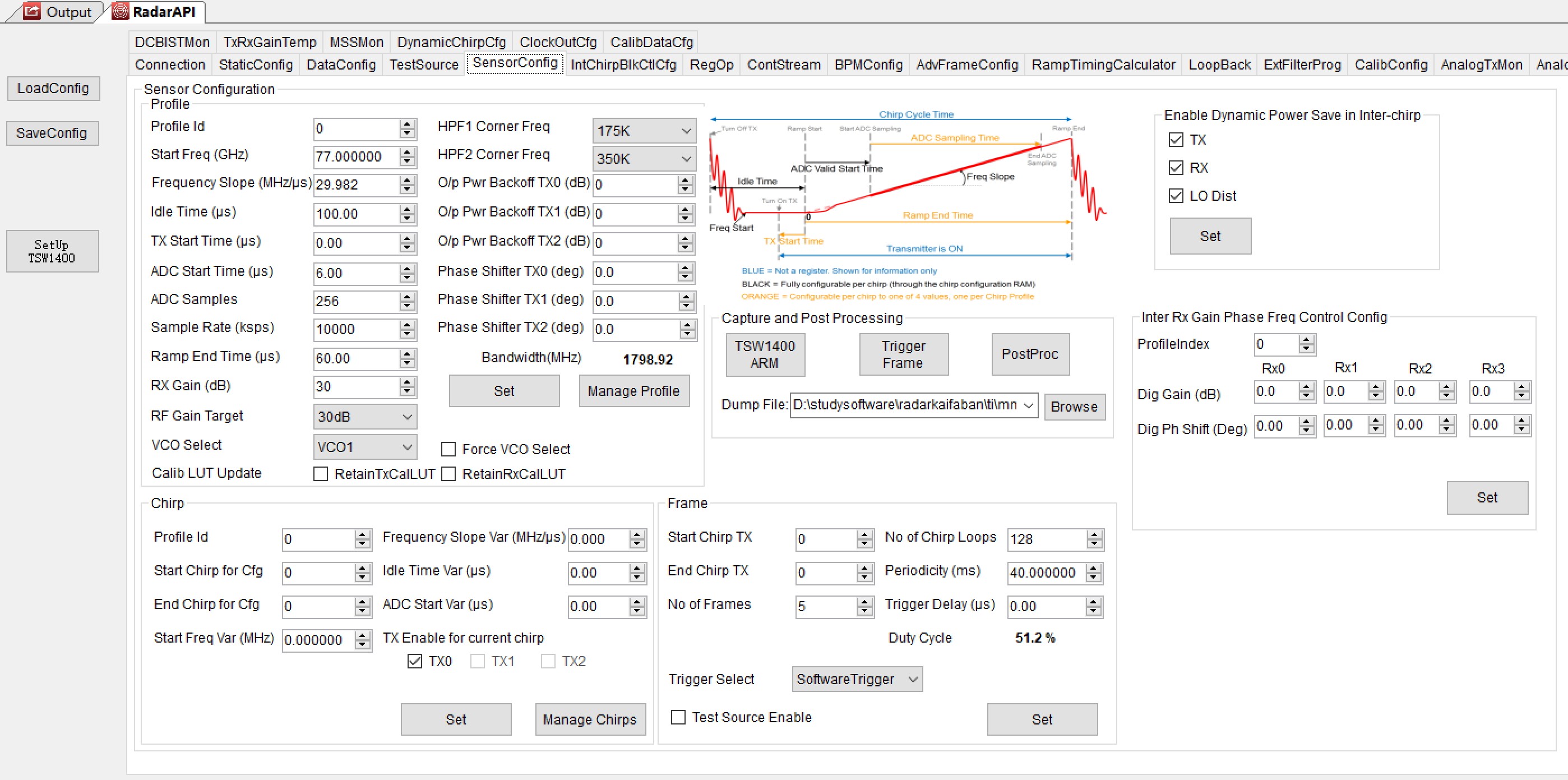Enable the Test Source Enable checkbox
1568x780 pixels.
click(678, 717)
